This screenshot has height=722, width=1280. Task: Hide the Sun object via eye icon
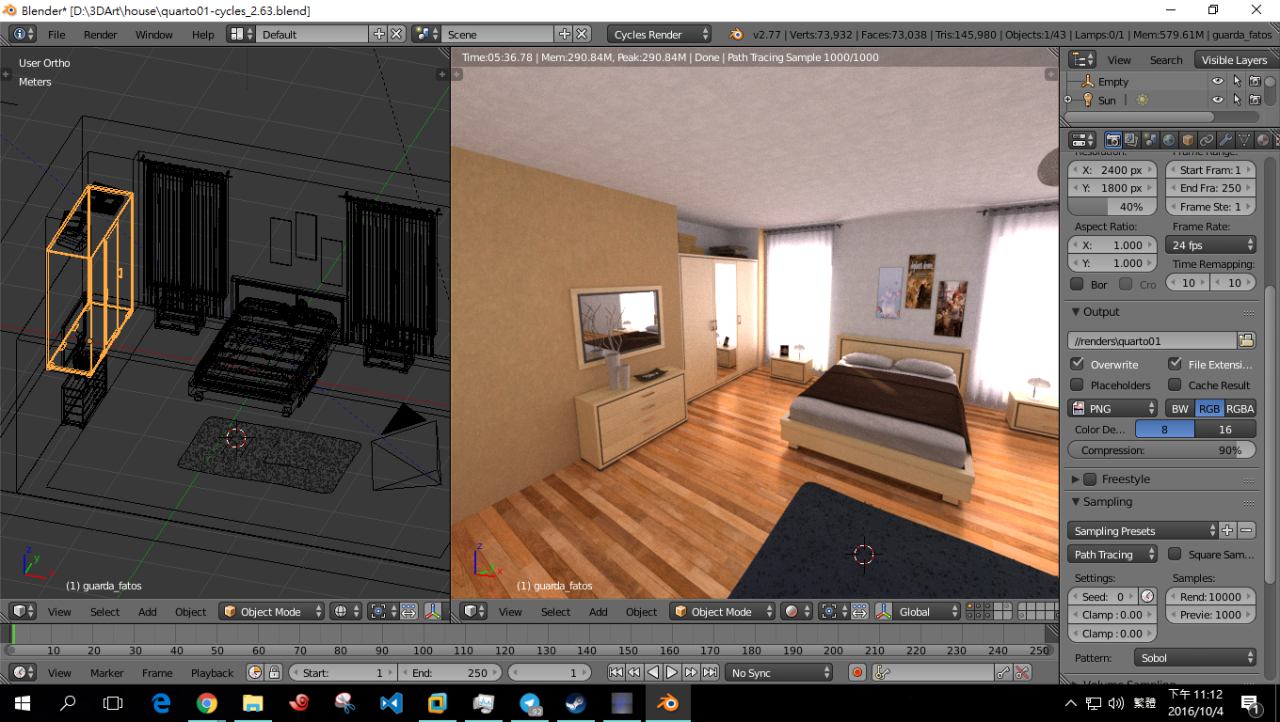point(1218,100)
